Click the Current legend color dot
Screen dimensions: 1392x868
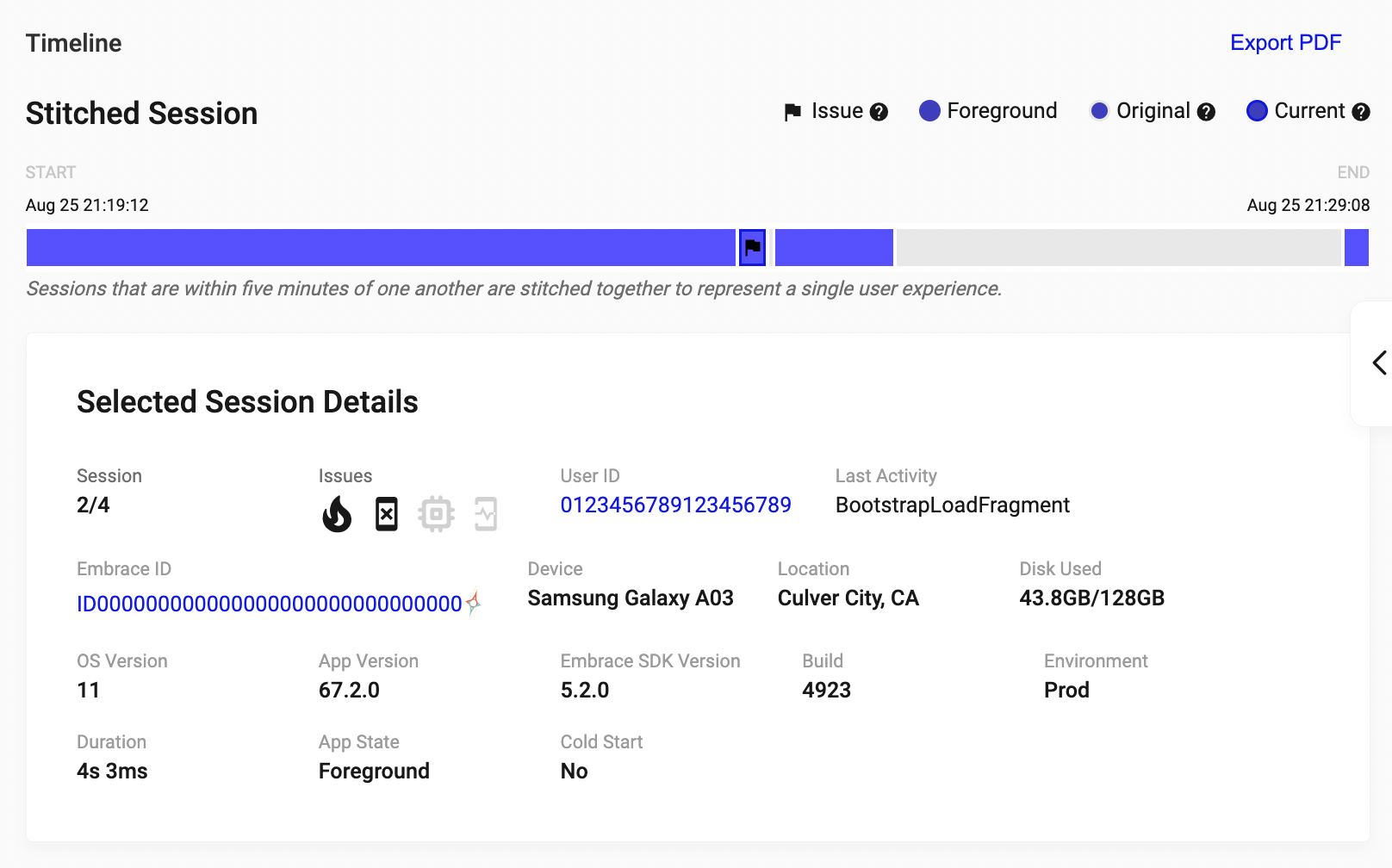[1257, 111]
